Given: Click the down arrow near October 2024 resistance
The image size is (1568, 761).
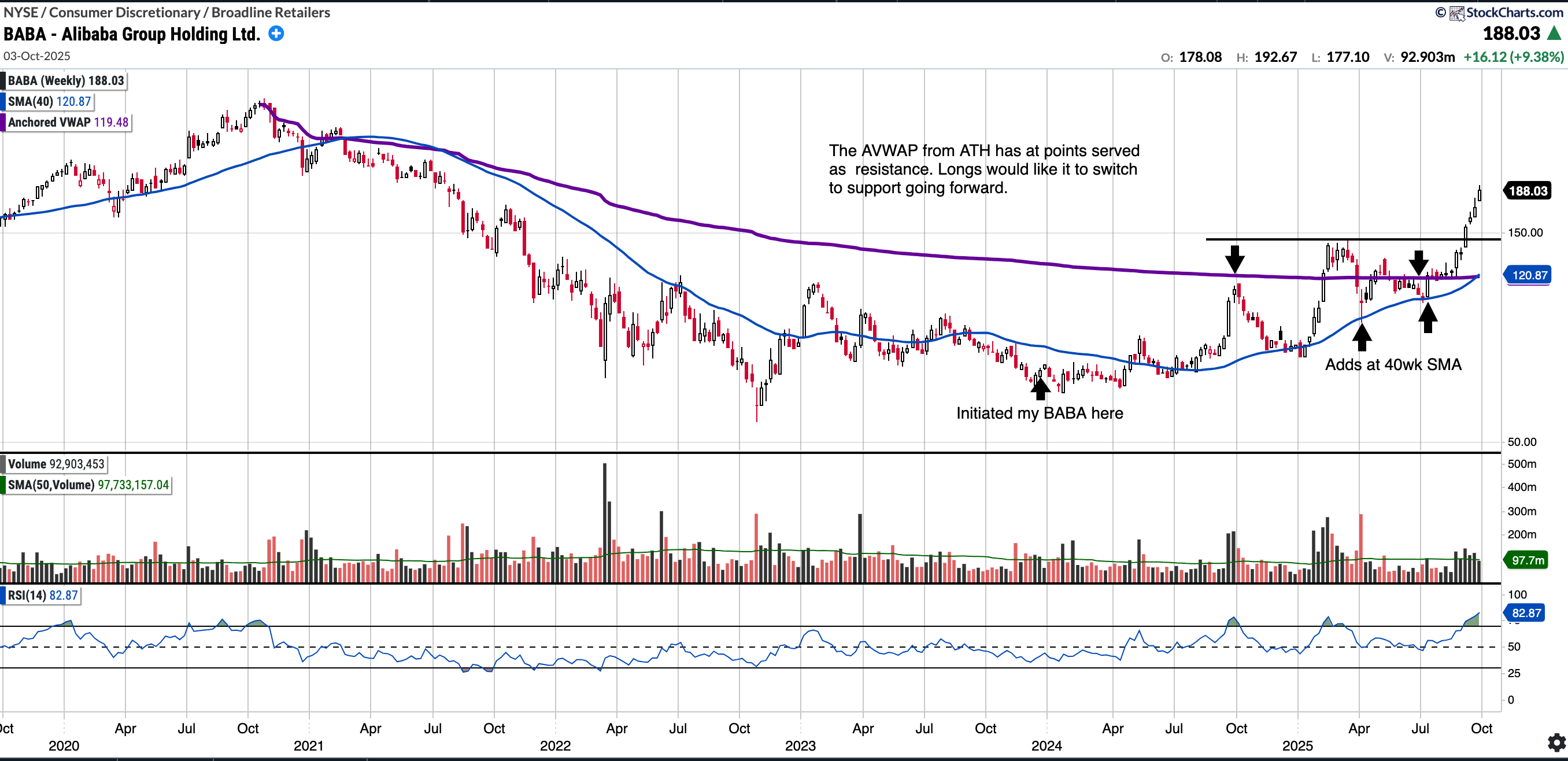Looking at the screenshot, I should pyautogui.click(x=1234, y=258).
